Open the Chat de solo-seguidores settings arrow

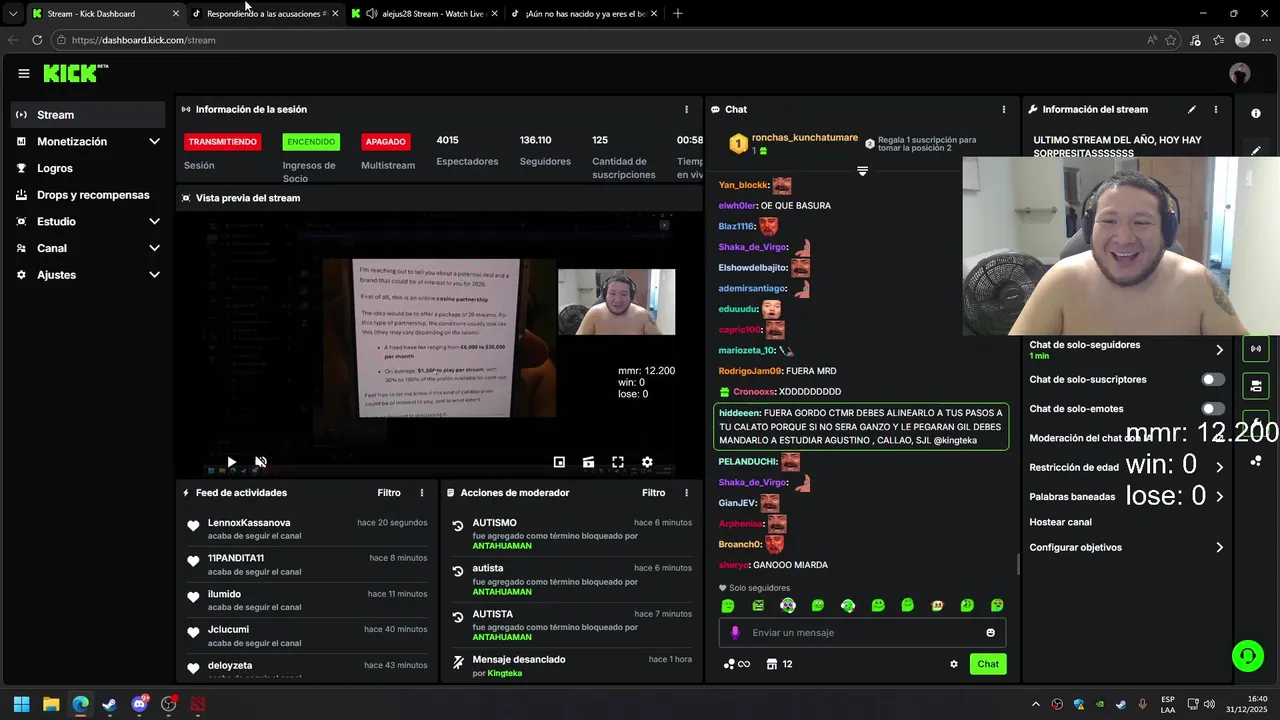click(x=1219, y=350)
